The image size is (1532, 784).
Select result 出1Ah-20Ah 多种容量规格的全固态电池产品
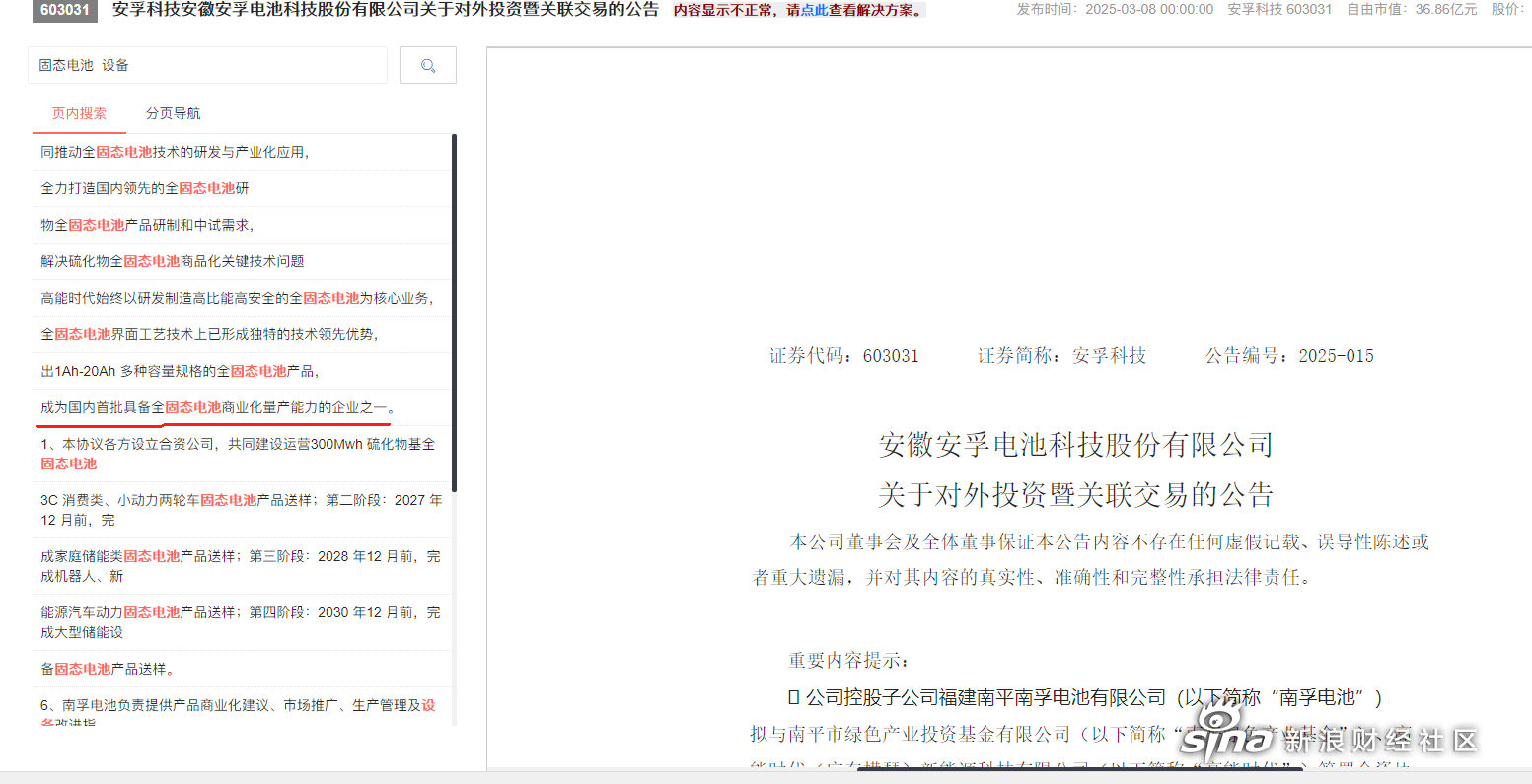pos(242,371)
